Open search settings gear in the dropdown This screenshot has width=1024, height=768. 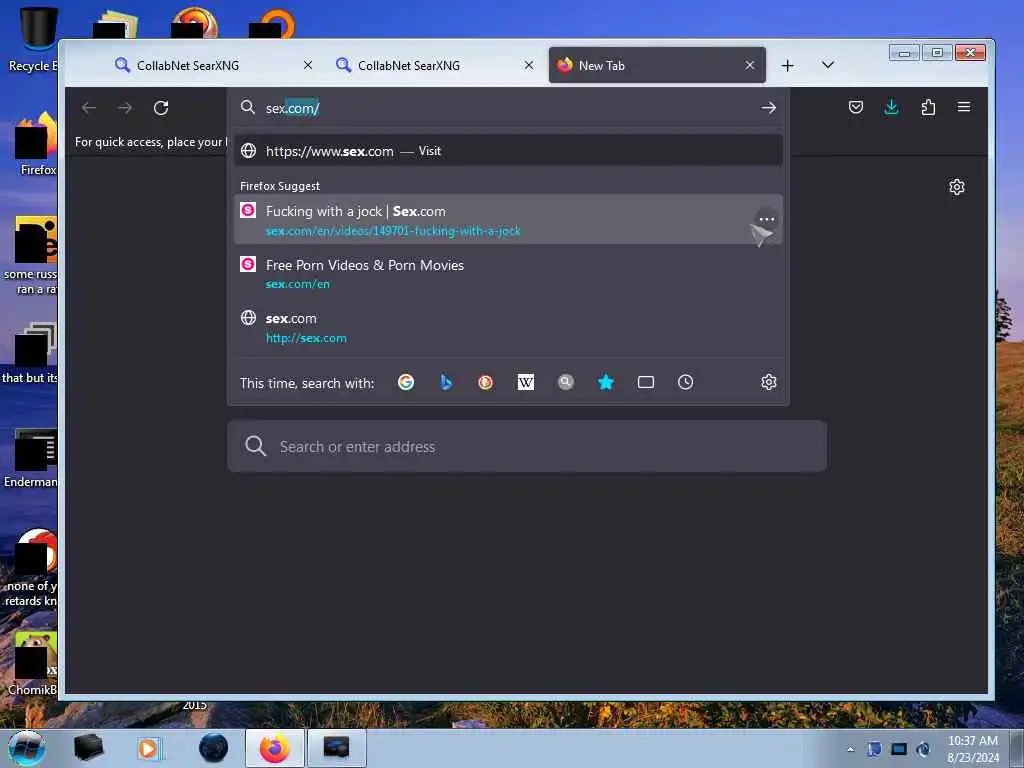(769, 382)
